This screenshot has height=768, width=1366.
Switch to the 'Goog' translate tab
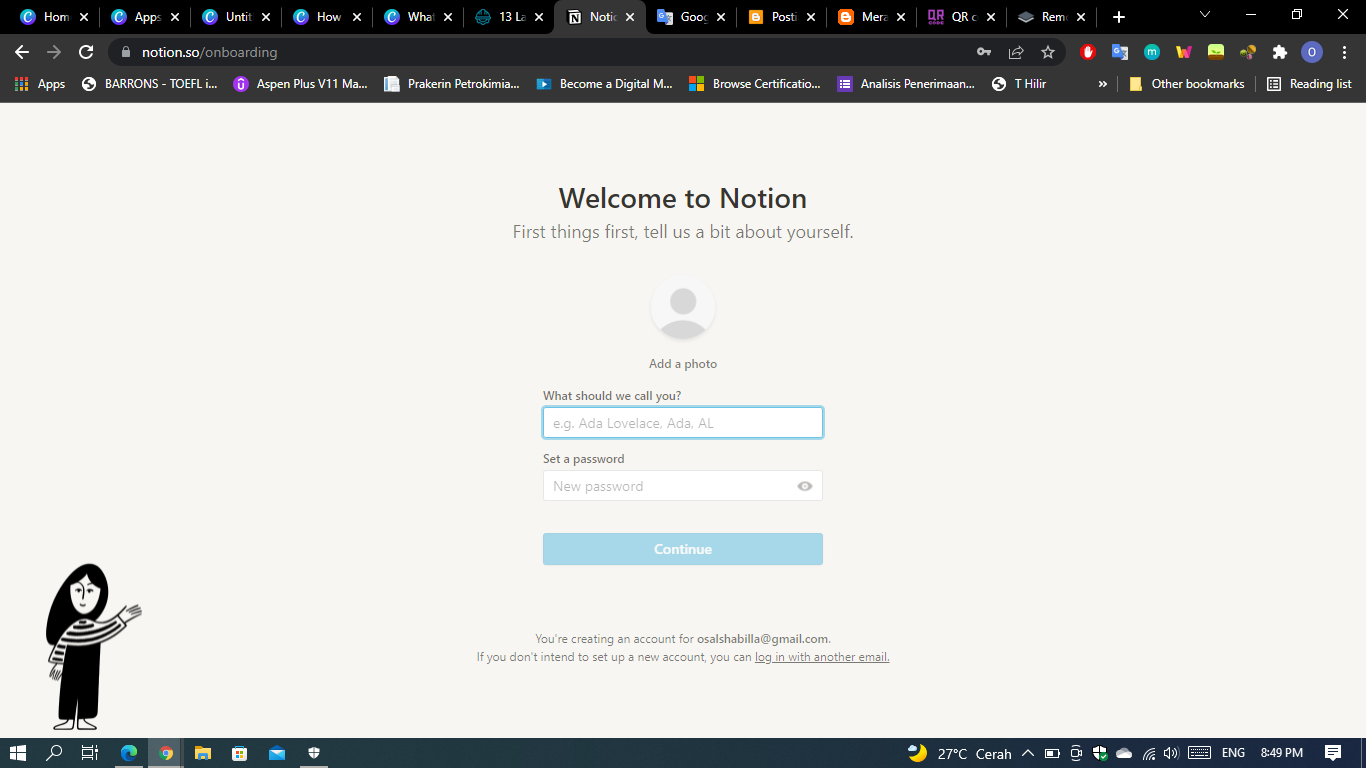[690, 17]
